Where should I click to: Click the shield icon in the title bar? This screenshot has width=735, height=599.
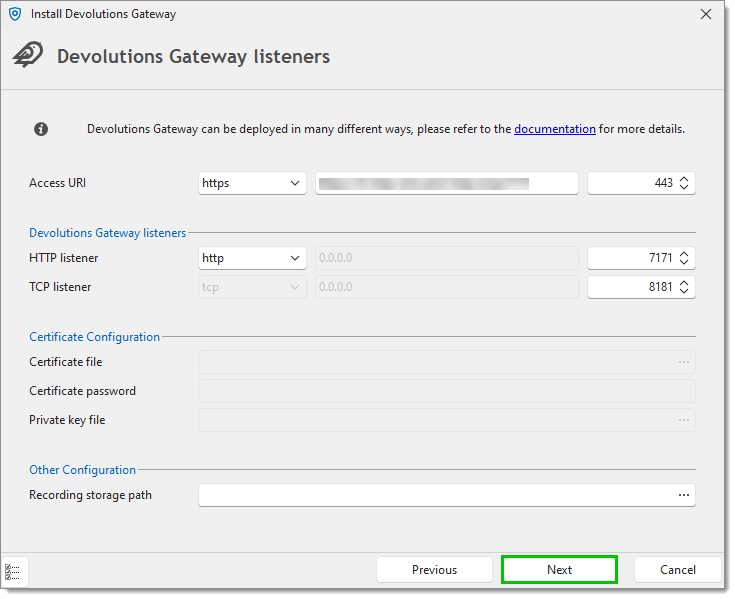(x=15, y=14)
